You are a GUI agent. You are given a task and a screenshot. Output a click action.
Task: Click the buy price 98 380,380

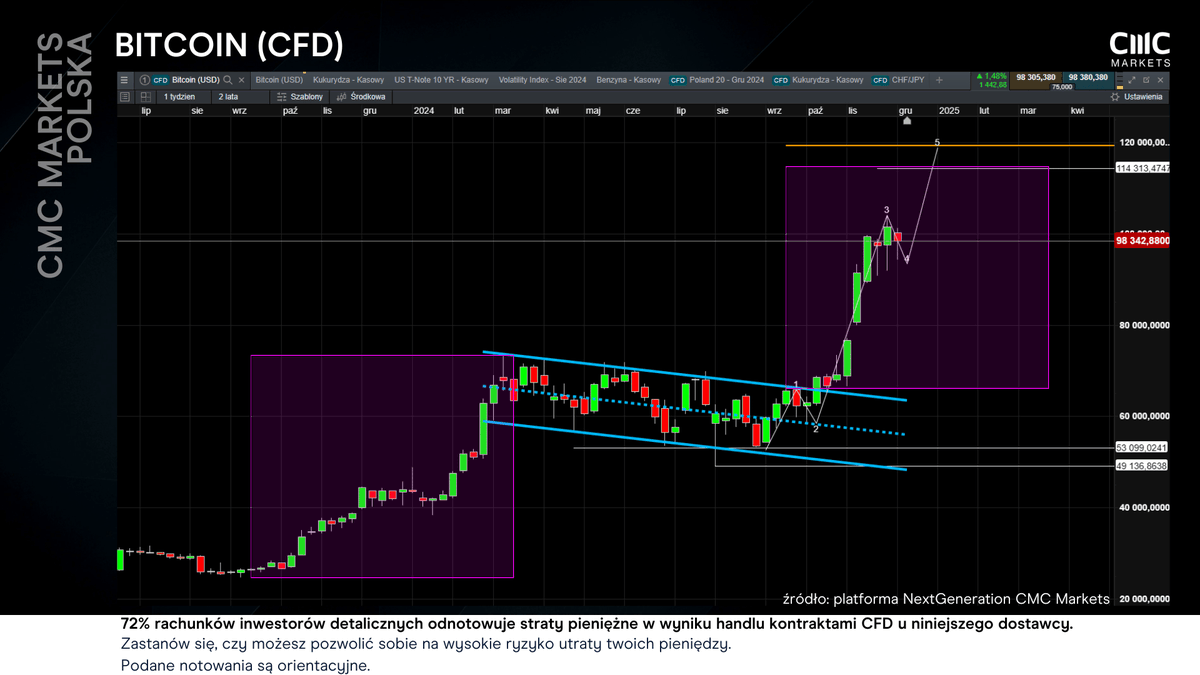click(1088, 77)
